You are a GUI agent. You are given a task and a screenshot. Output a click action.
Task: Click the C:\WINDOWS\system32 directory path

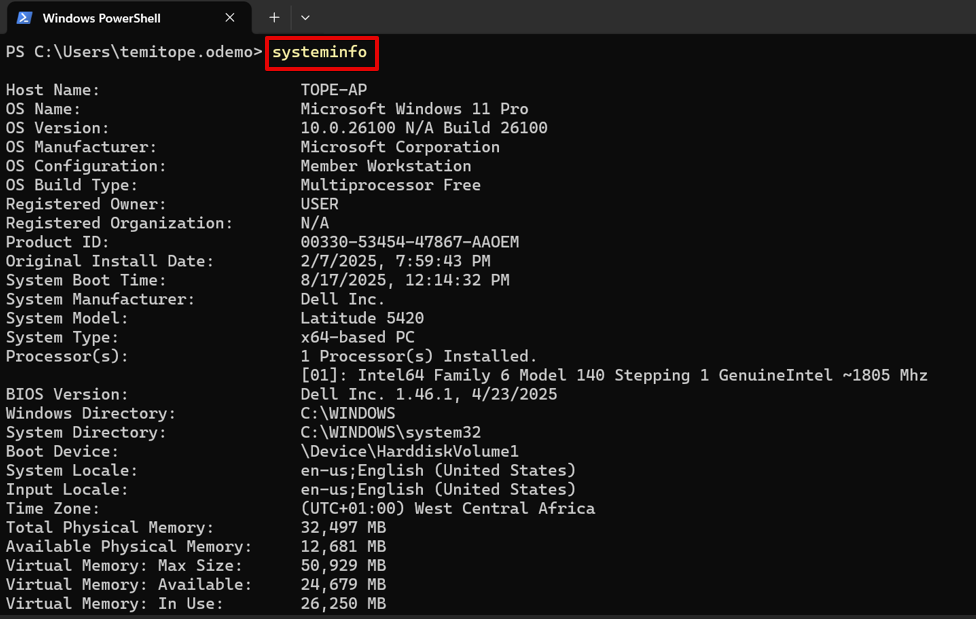tap(390, 432)
